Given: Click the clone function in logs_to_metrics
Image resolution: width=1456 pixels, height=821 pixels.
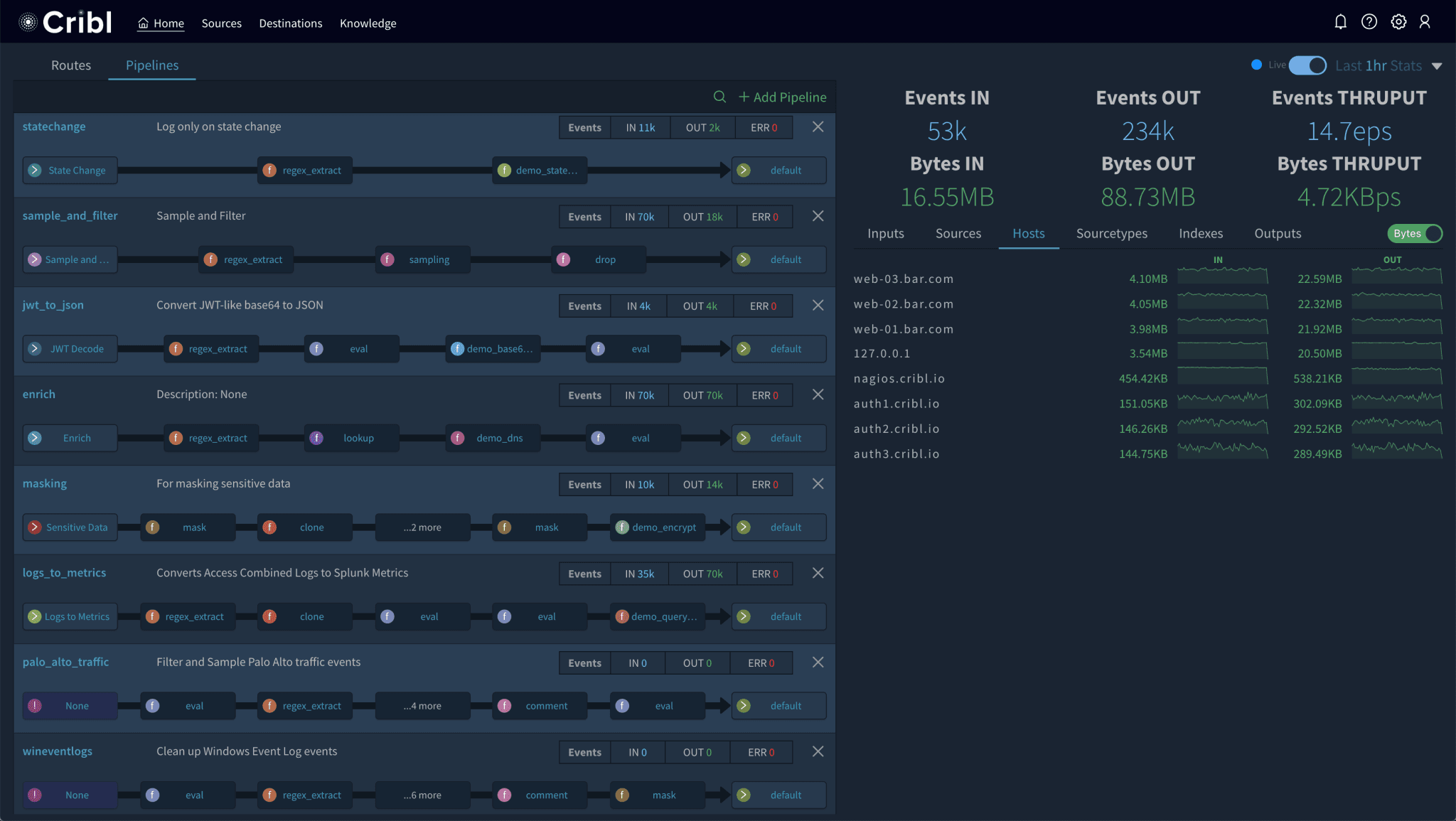Looking at the screenshot, I should pos(304,616).
